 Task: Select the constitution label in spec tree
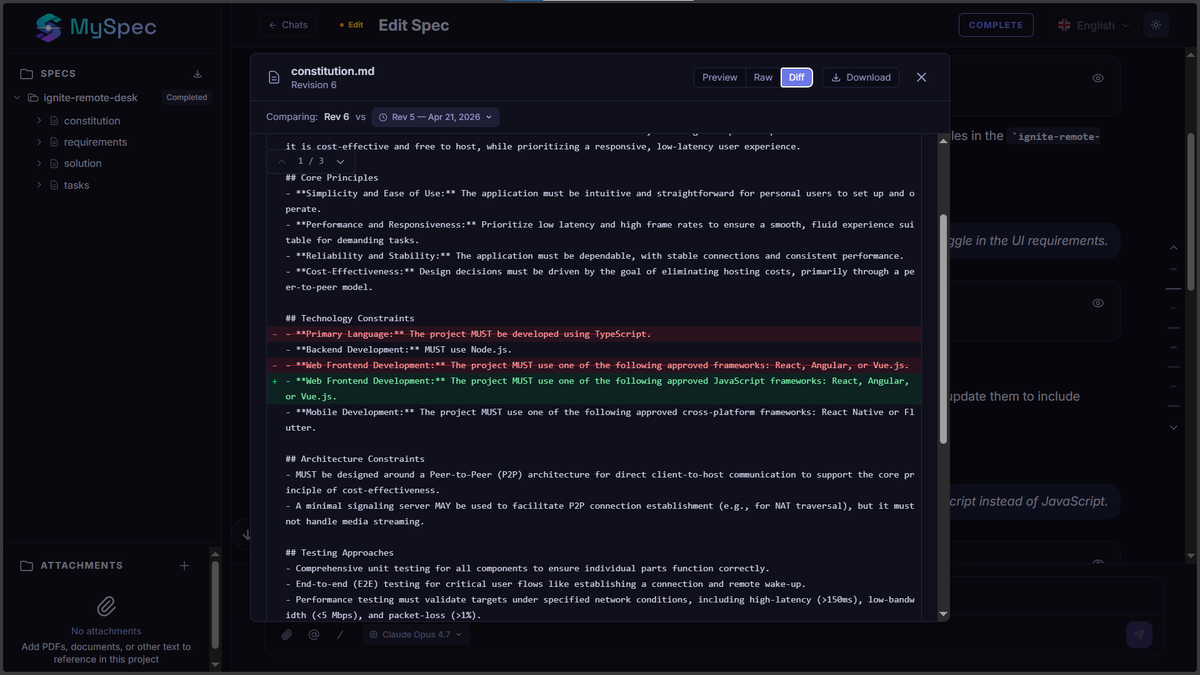pos(92,121)
